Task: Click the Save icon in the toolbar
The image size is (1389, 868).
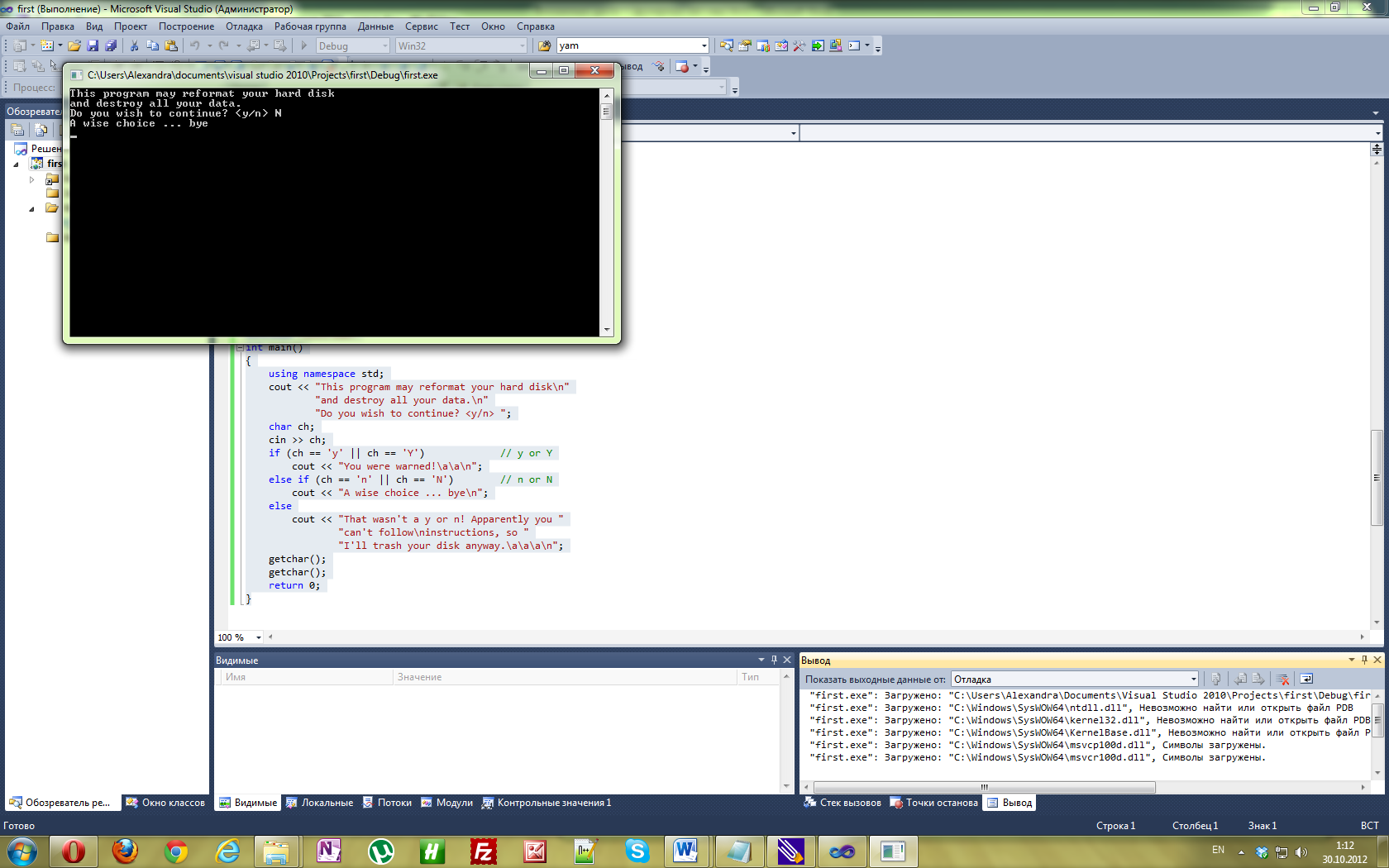Action: click(x=93, y=46)
